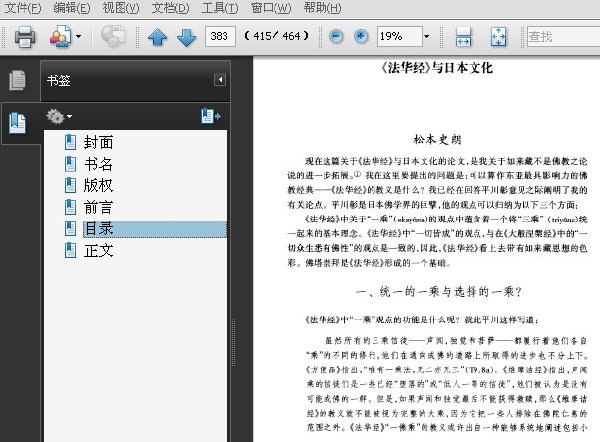Go to previous page with up arrow
600x442 pixels.
(157, 37)
